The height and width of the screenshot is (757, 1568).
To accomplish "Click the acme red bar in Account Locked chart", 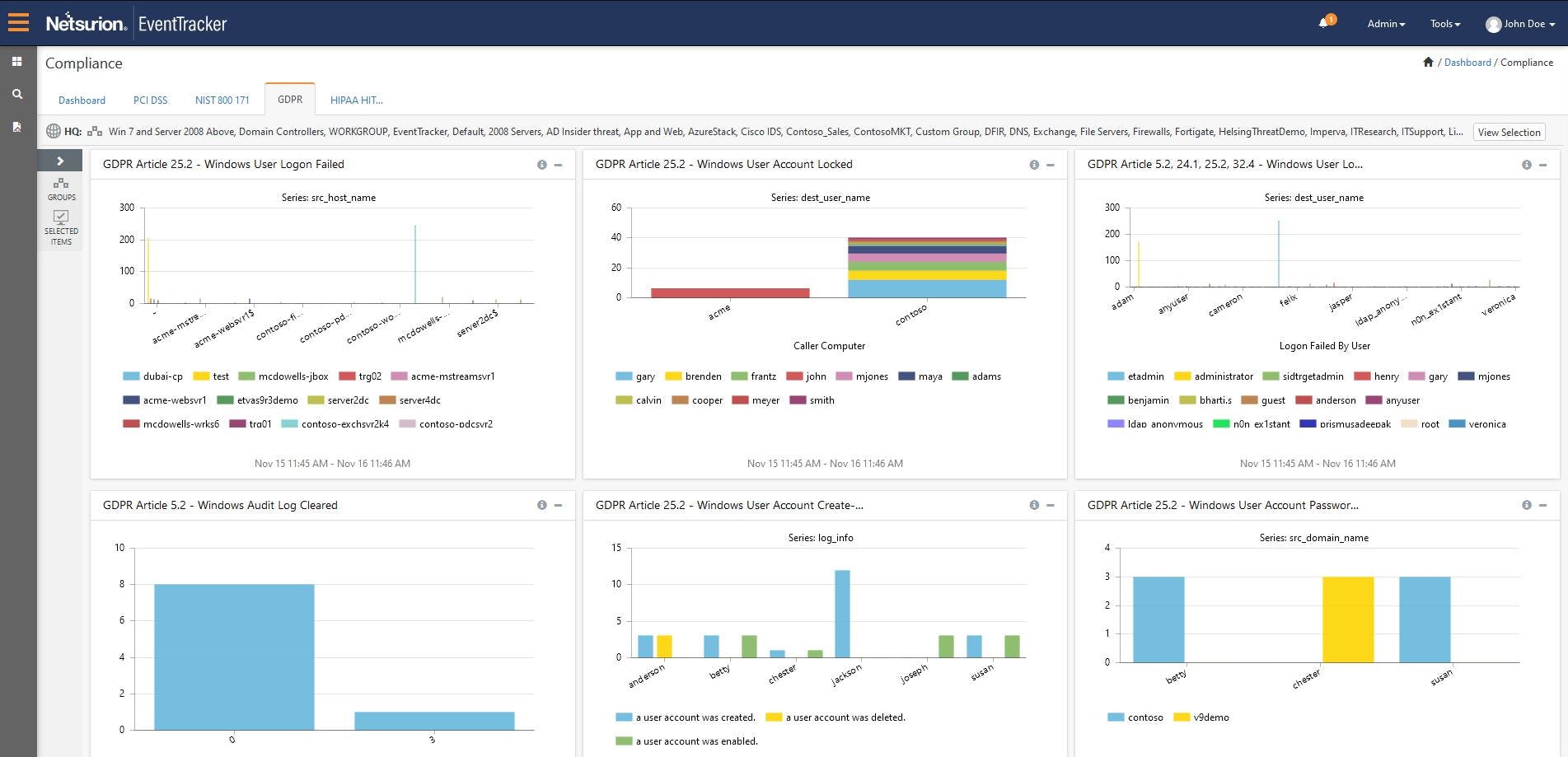I will click(x=730, y=292).
